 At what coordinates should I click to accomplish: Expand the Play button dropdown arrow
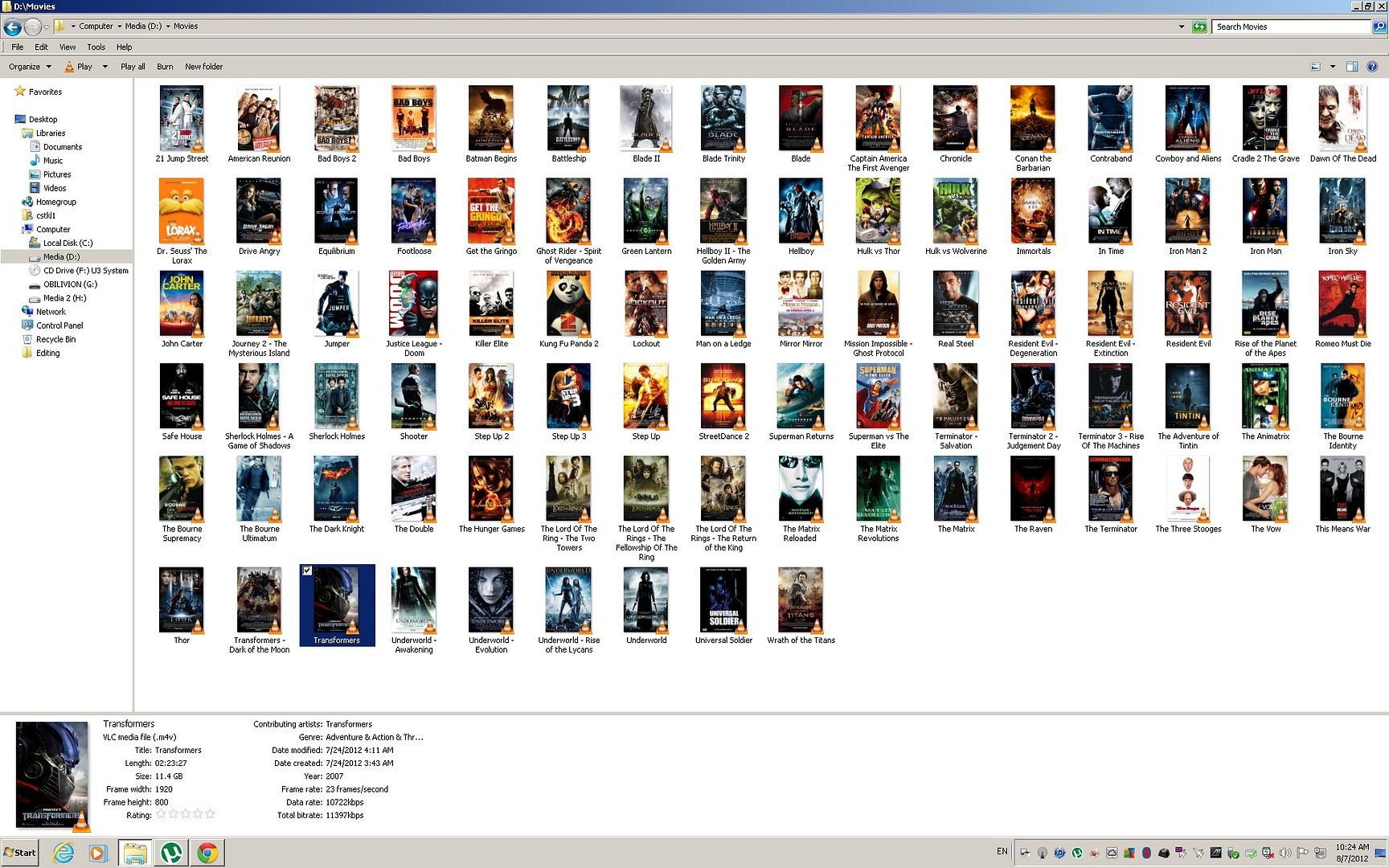click(x=105, y=67)
